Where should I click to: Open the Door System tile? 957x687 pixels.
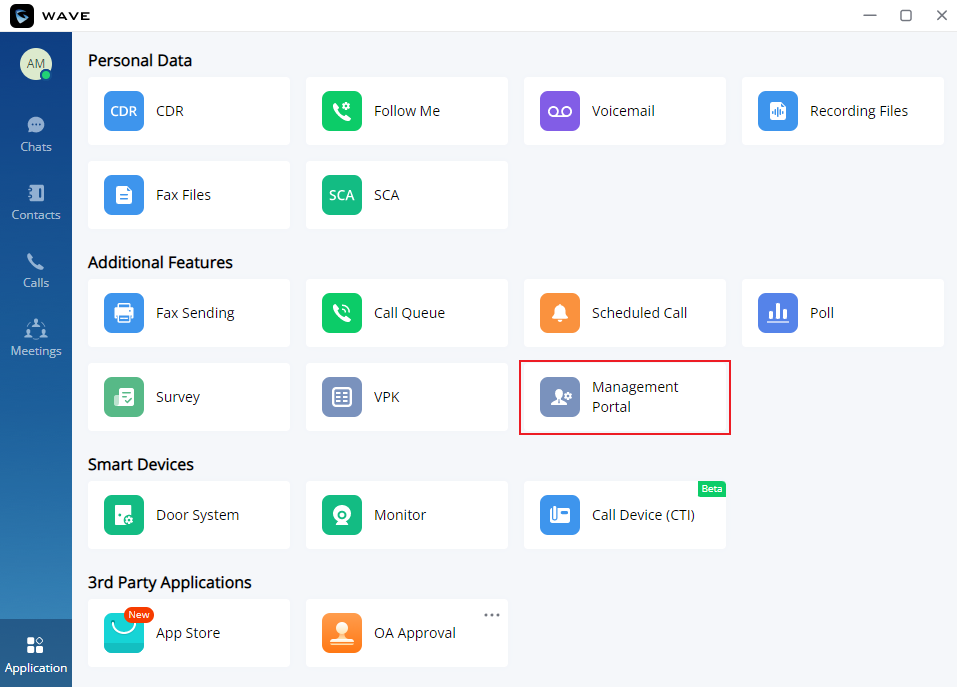click(x=189, y=515)
